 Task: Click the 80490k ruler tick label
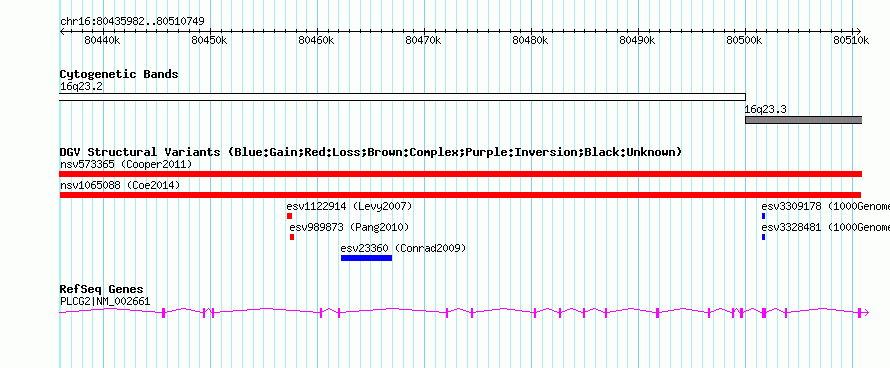[x=637, y=40]
